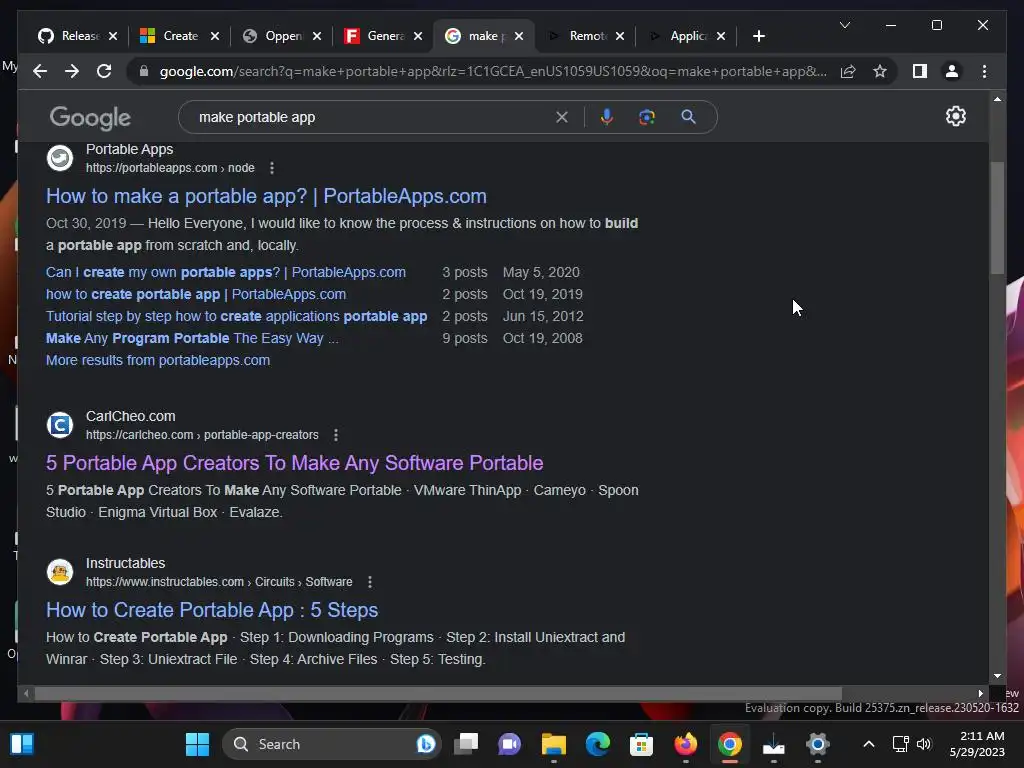
Task: Search by image with Google Lens
Action: (x=647, y=117)
